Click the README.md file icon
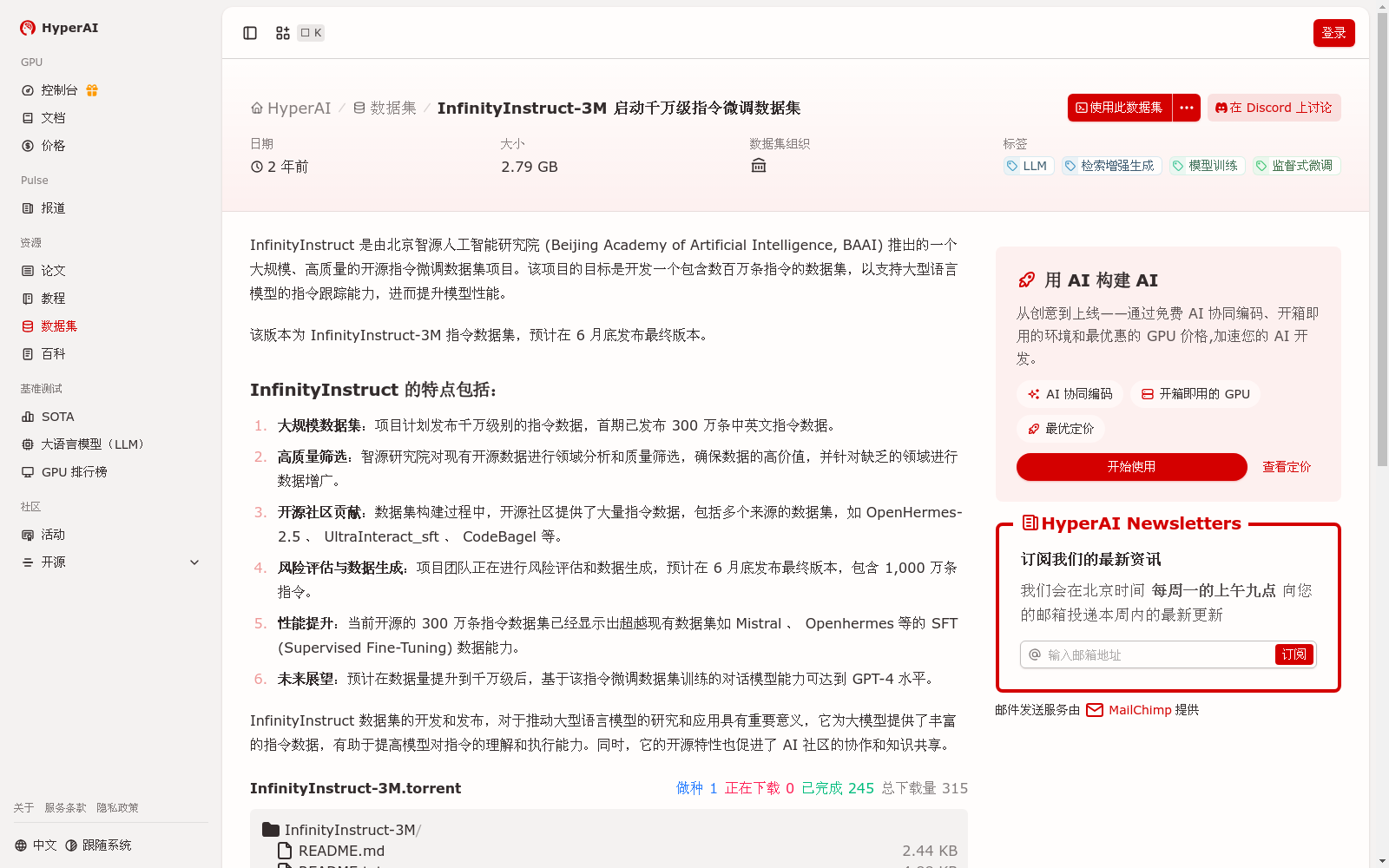Viewport: 1389px width, 868px height. pyautogui.click(x=284, y=851)
